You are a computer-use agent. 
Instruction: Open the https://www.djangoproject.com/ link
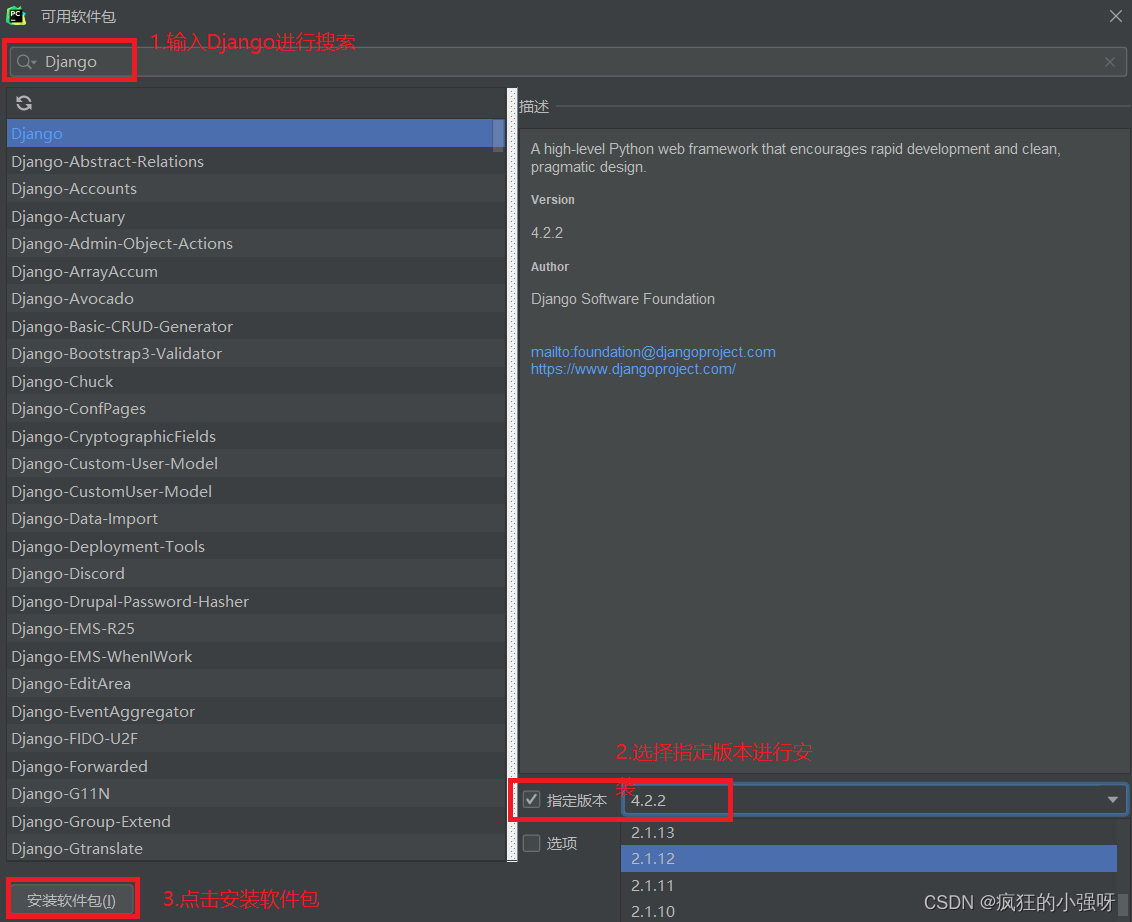pyautogui.click(x=633, y=369)
